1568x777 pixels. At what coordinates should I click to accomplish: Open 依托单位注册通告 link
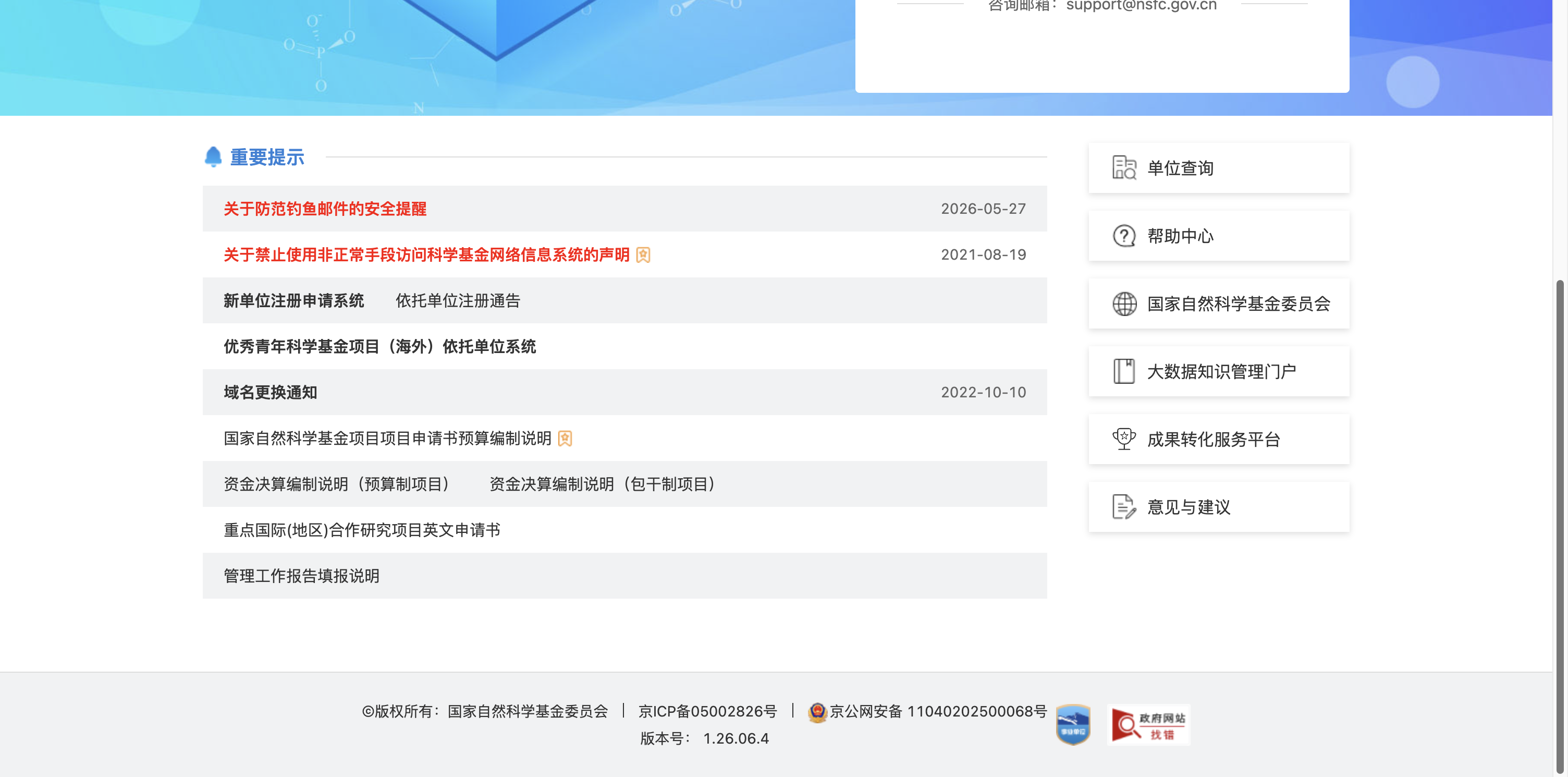(458, 301)
